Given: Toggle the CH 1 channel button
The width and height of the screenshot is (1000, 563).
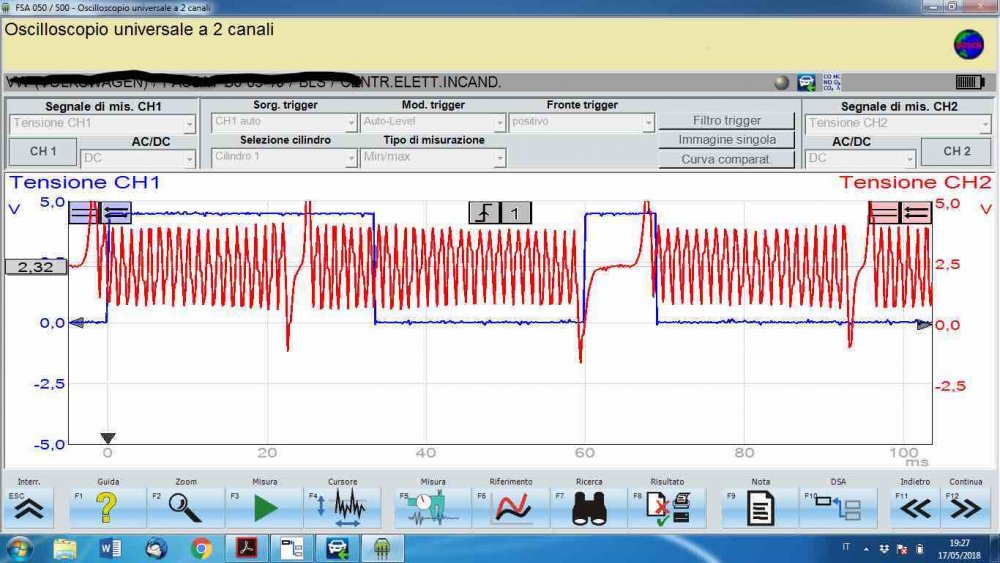Looking at the screenshot, I should pos(43,151).
